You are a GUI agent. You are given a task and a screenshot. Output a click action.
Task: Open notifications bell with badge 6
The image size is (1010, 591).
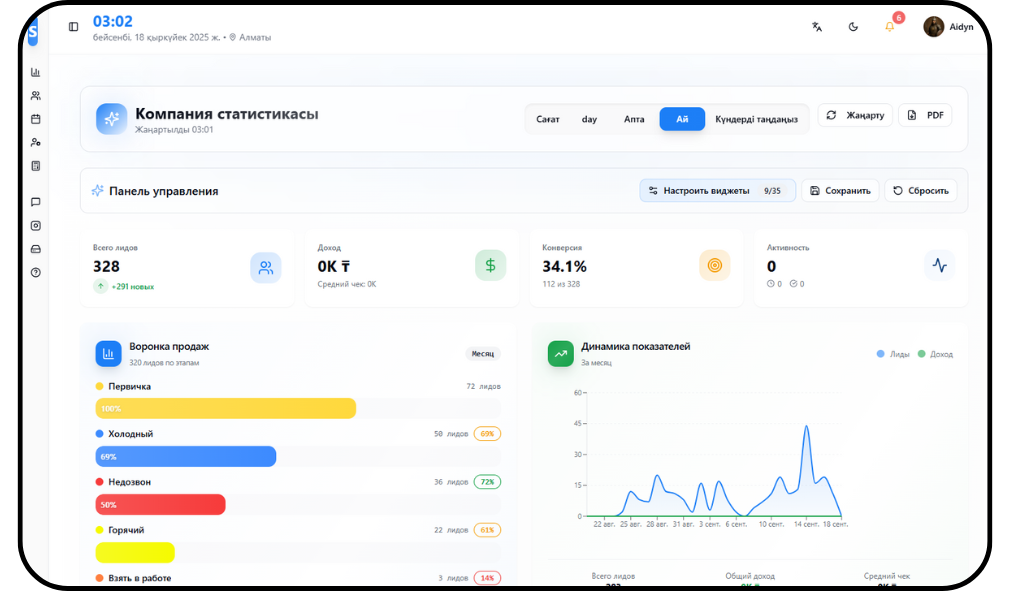click(890, 27)
